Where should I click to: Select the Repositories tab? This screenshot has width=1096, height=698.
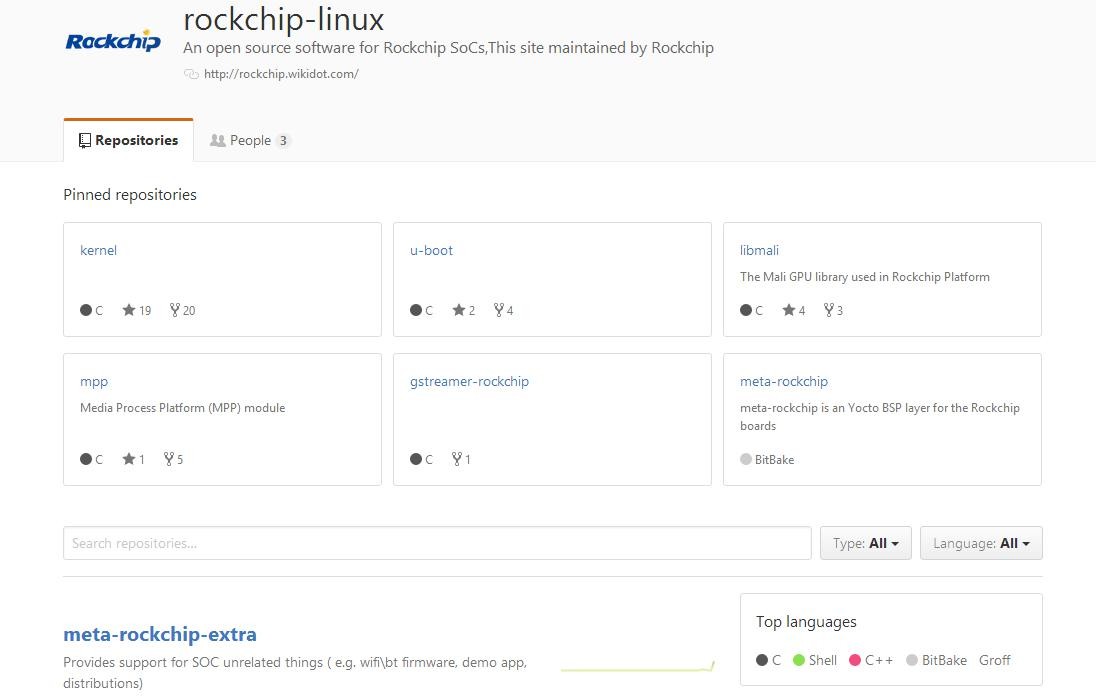pos(128,140)
